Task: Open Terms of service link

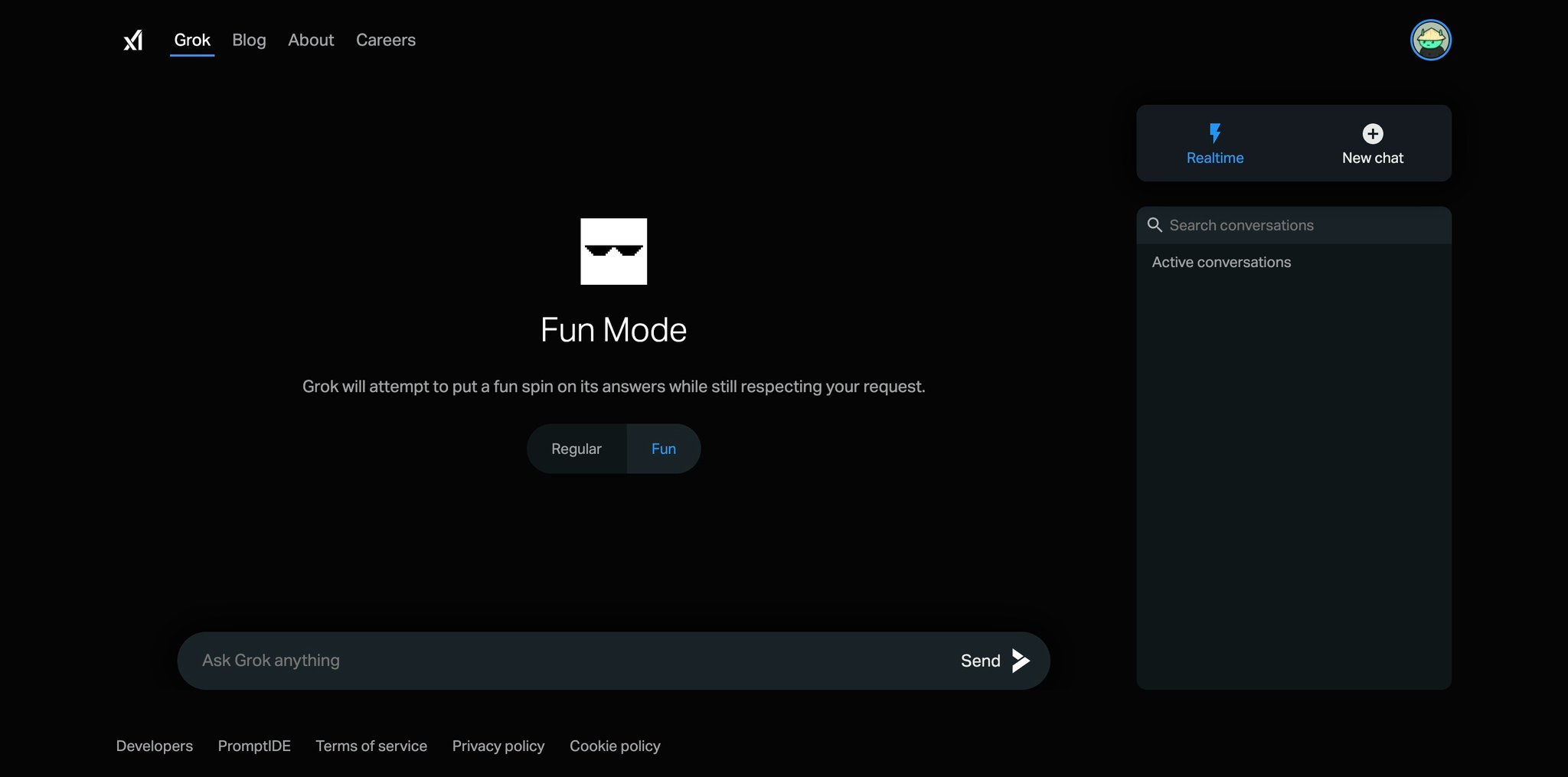Action: 371,746
